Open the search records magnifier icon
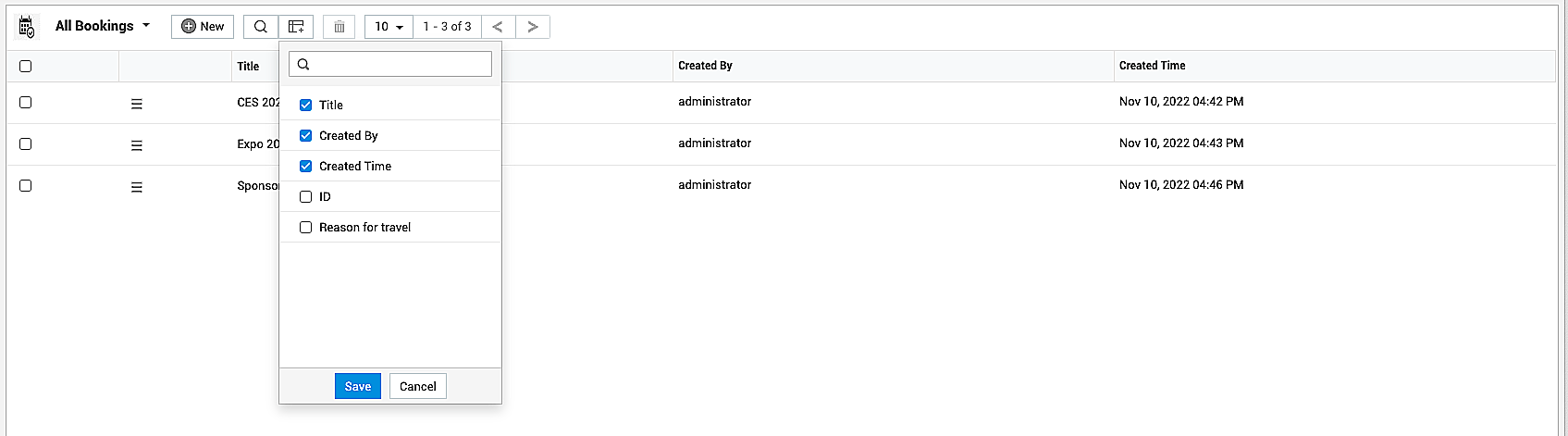The height and width of the screenshot is (436, 1568). 261,27
